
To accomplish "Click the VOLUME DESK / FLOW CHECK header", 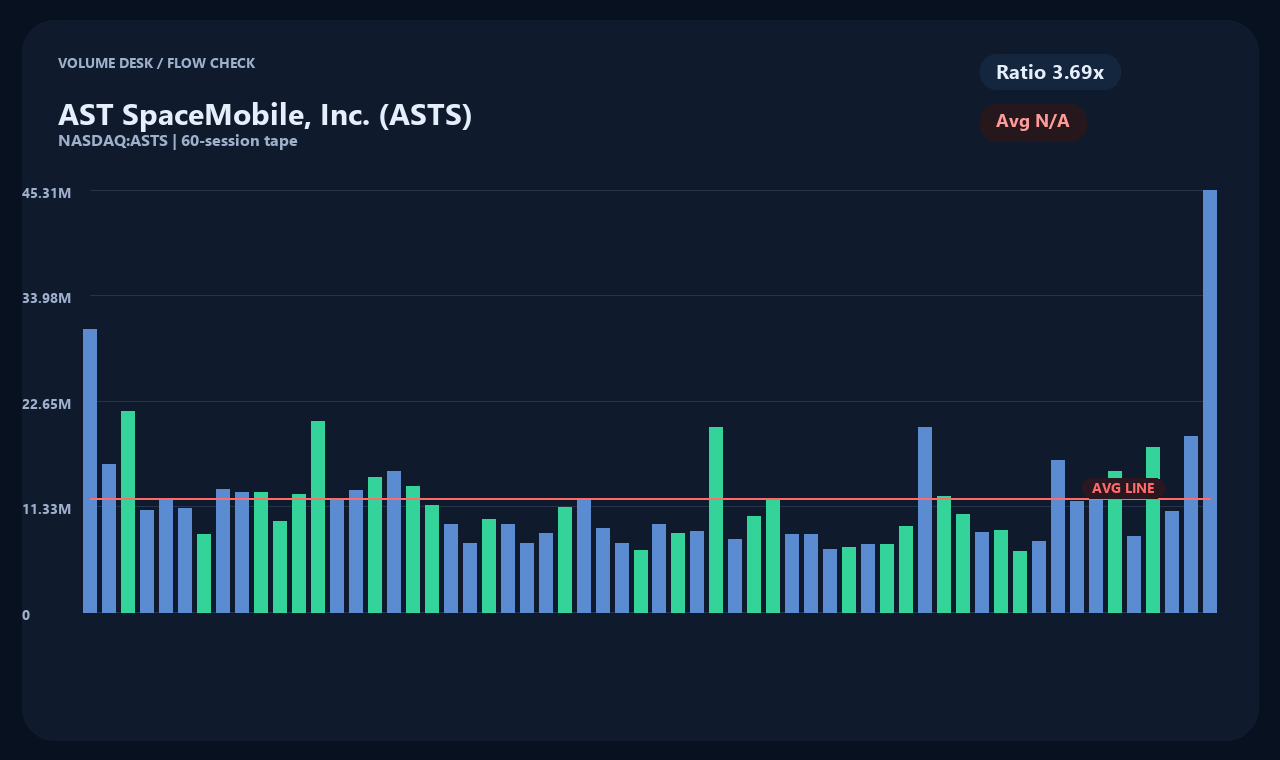I will (157, 63).
